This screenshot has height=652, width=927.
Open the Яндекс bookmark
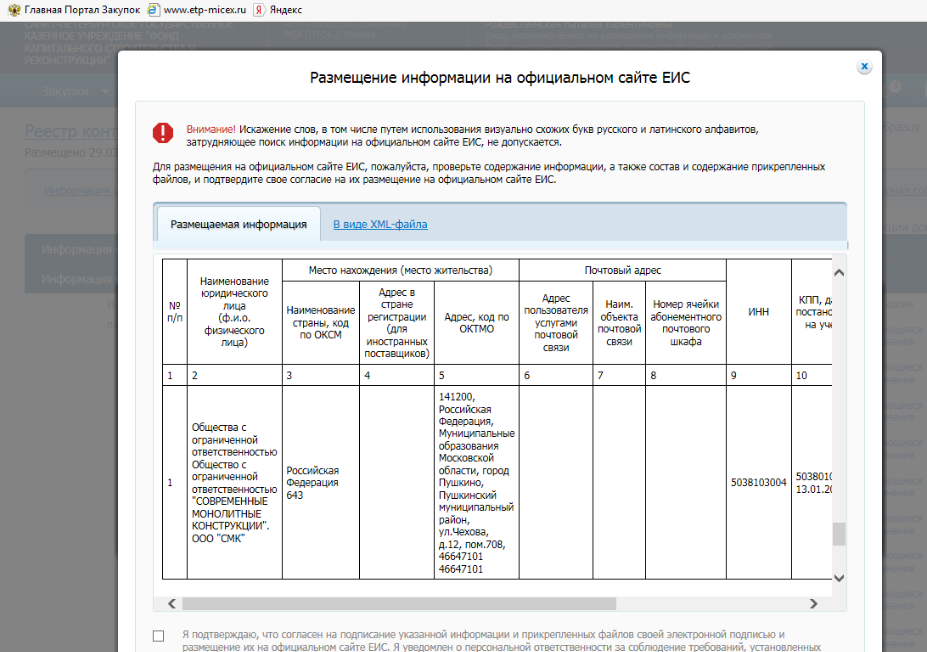point(278,10)
